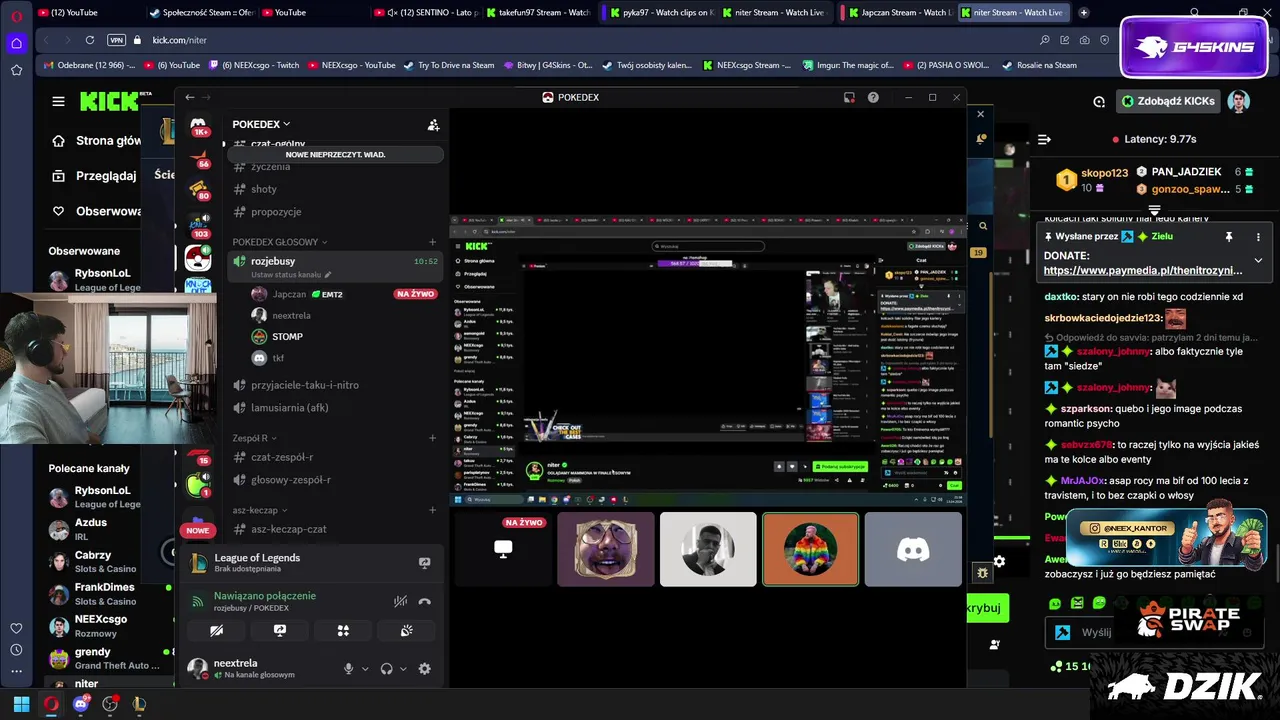The height and width of the screenshot is (720, 1280).
Task: Open headphone output options arrow
Action: click(x=403, y=669)
